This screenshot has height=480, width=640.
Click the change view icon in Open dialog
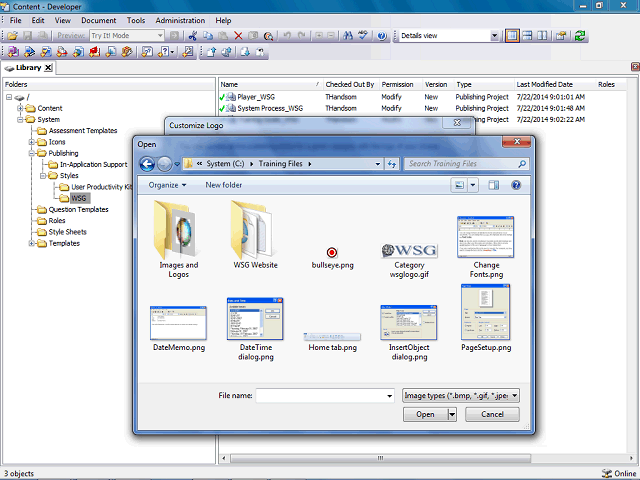coord(460,185)
